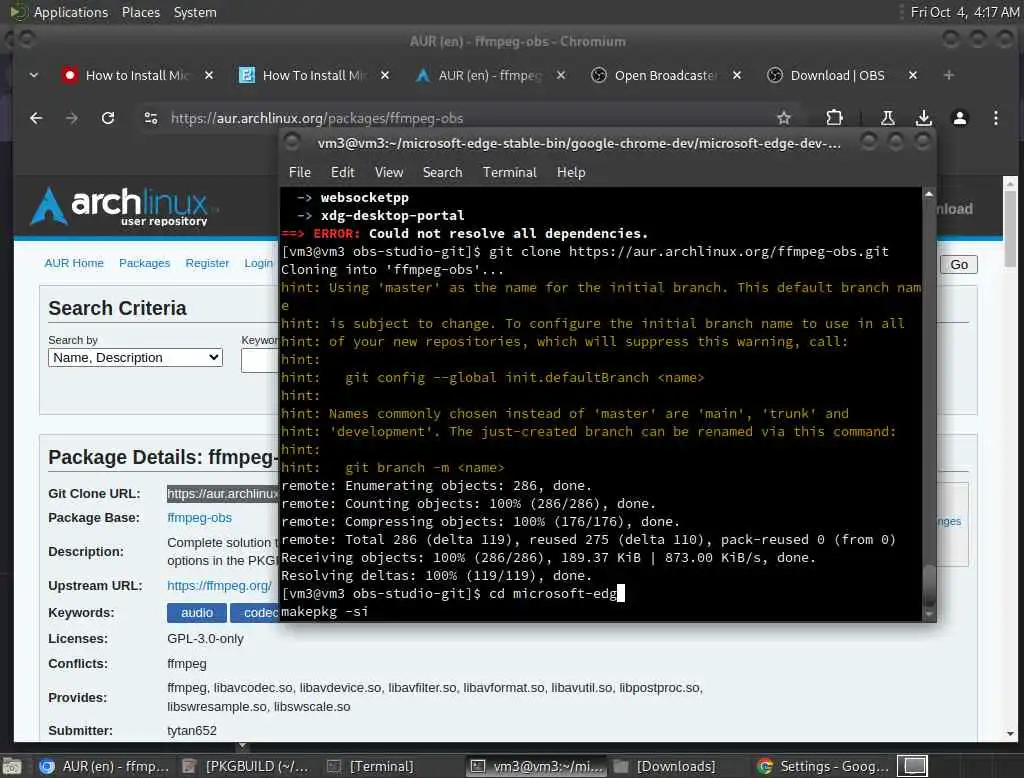
Task: Click the Git Clone URL link
Action: (223, 494)
